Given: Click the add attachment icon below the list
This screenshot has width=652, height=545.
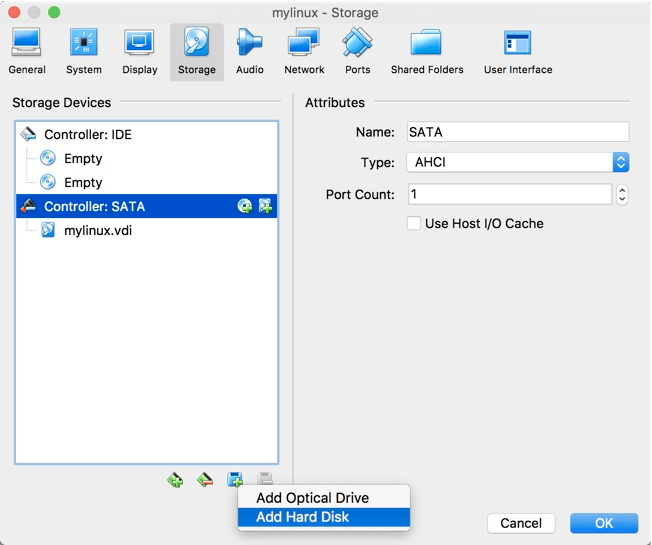Looking at the screenshot, I should click(x=235, y=480).
